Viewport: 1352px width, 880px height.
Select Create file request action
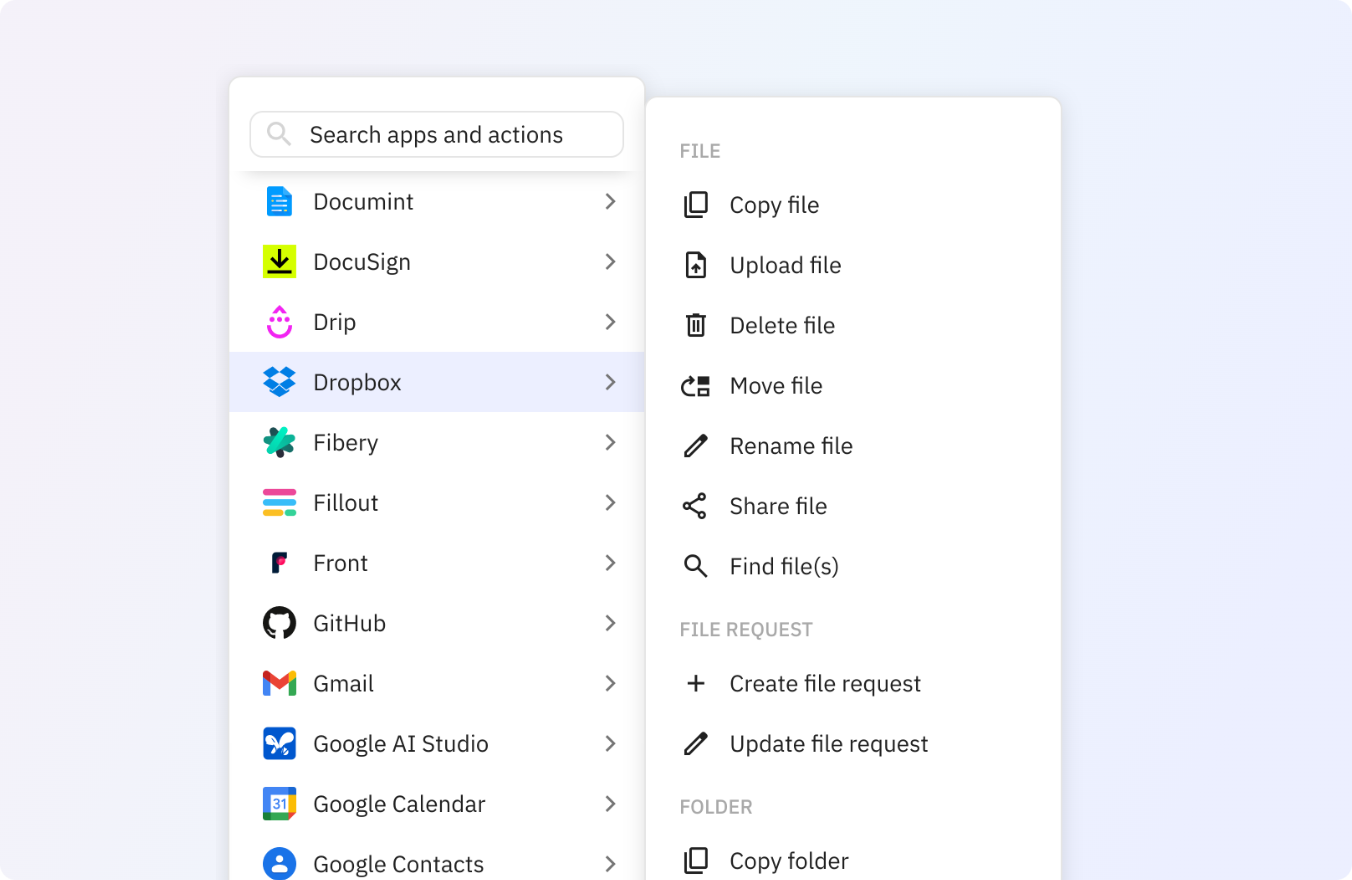point(853,684)
